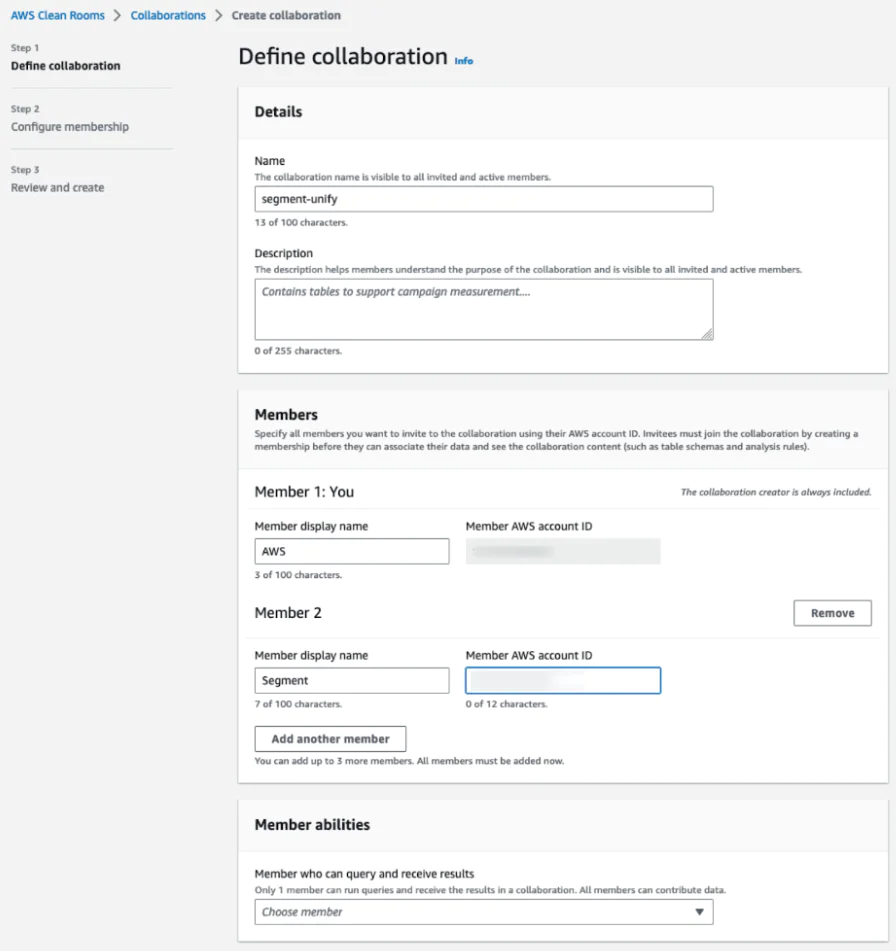
Task: Click Member 2 display name field
Action: (x=352, y=680)
